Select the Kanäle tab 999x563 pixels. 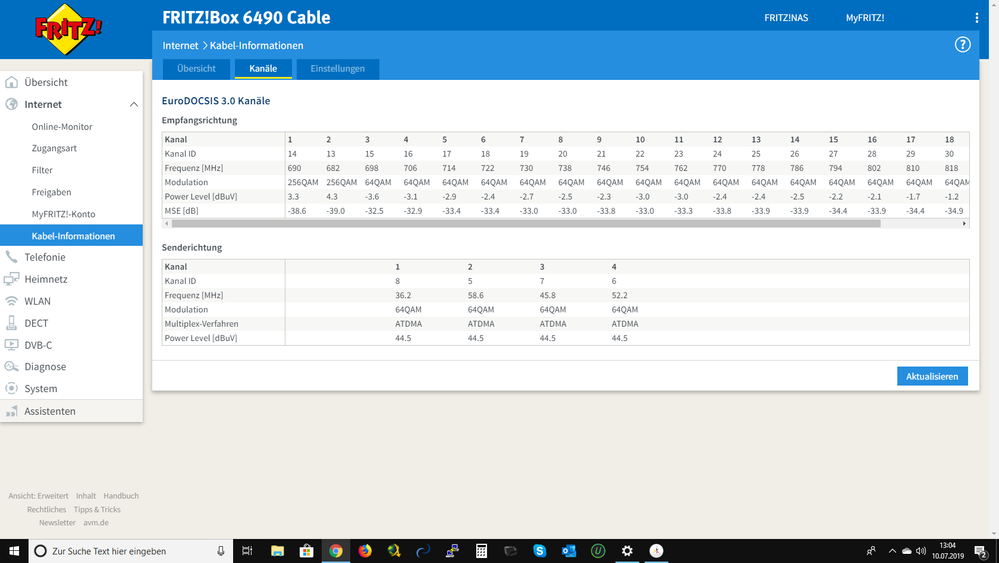(263, 69)
